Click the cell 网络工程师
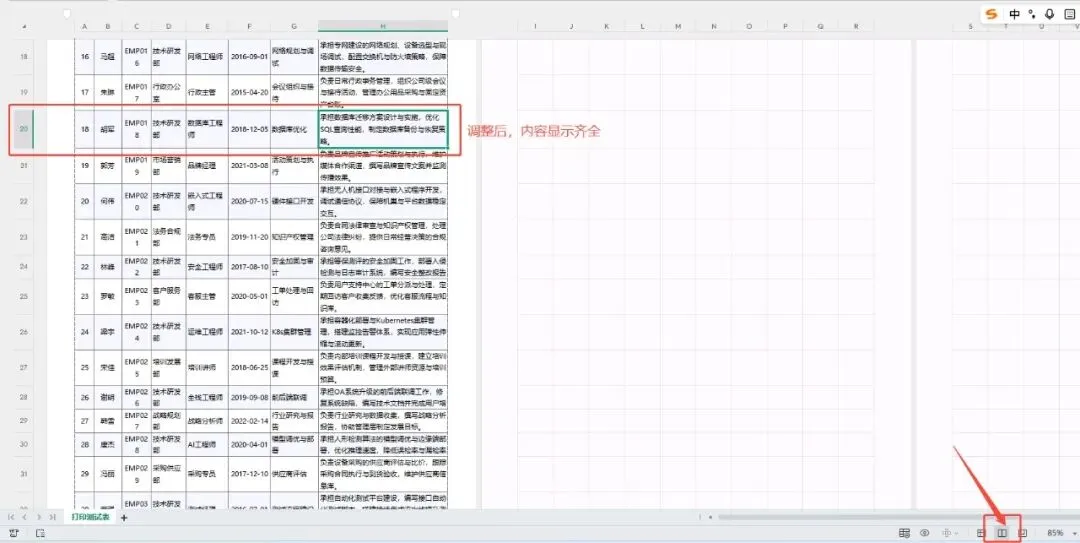The image size is (1080, 543). pos(207,57)
